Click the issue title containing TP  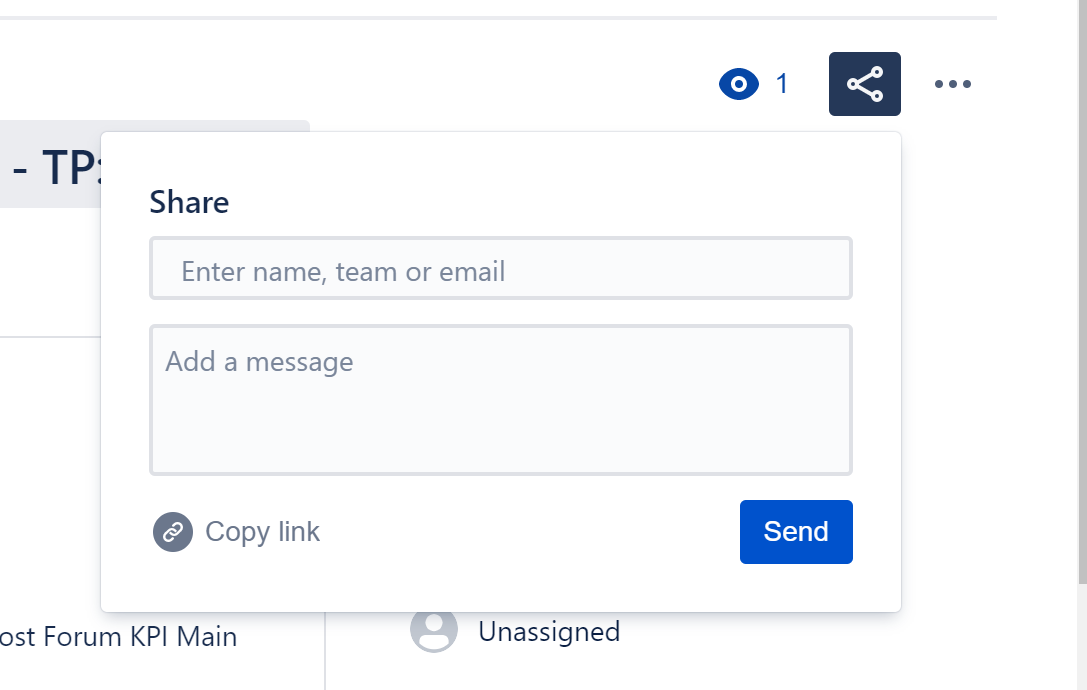tap(57, 167)
